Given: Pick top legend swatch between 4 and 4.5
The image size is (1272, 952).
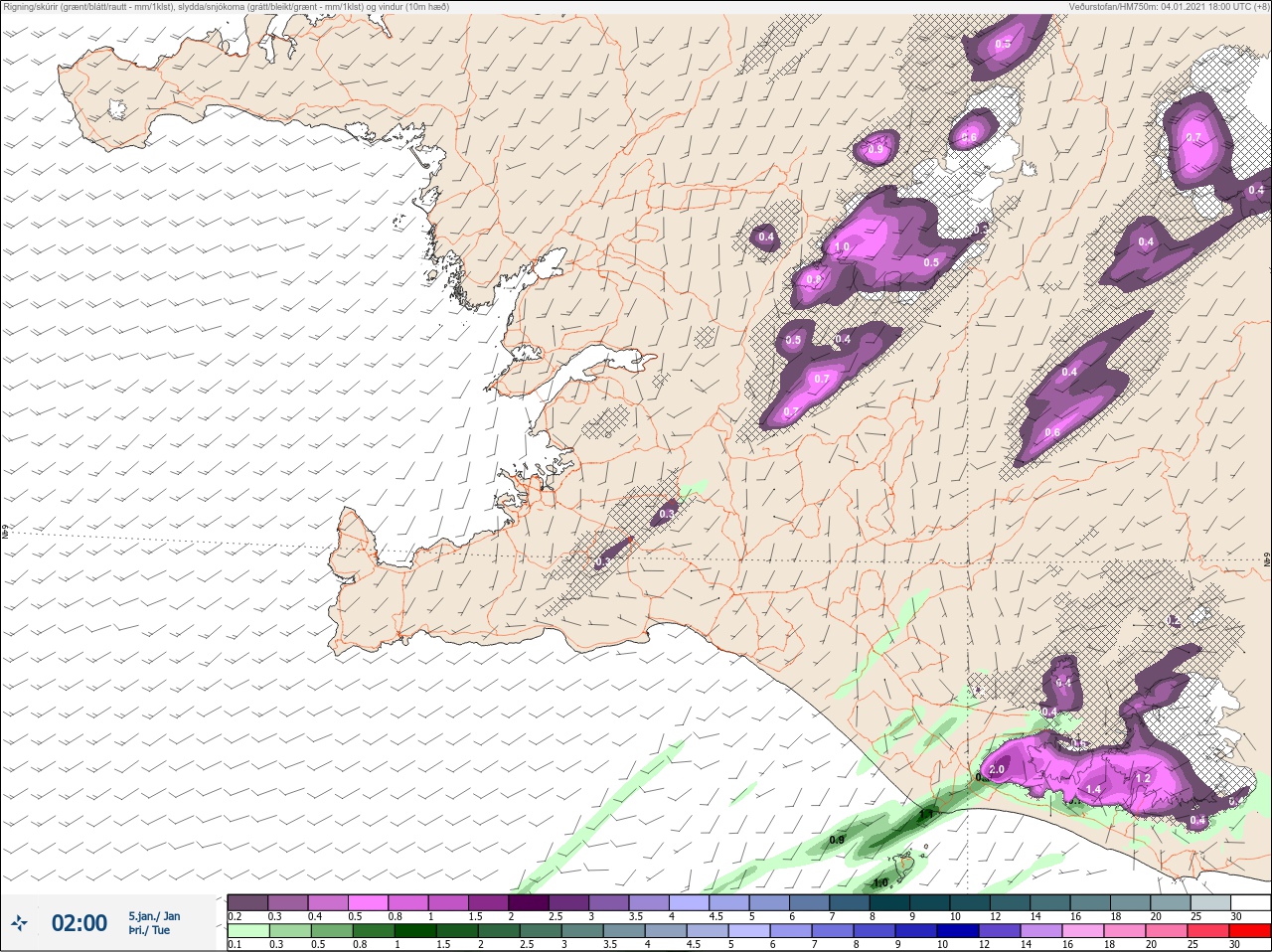Looking at the screenshot, I should [691, 901].
